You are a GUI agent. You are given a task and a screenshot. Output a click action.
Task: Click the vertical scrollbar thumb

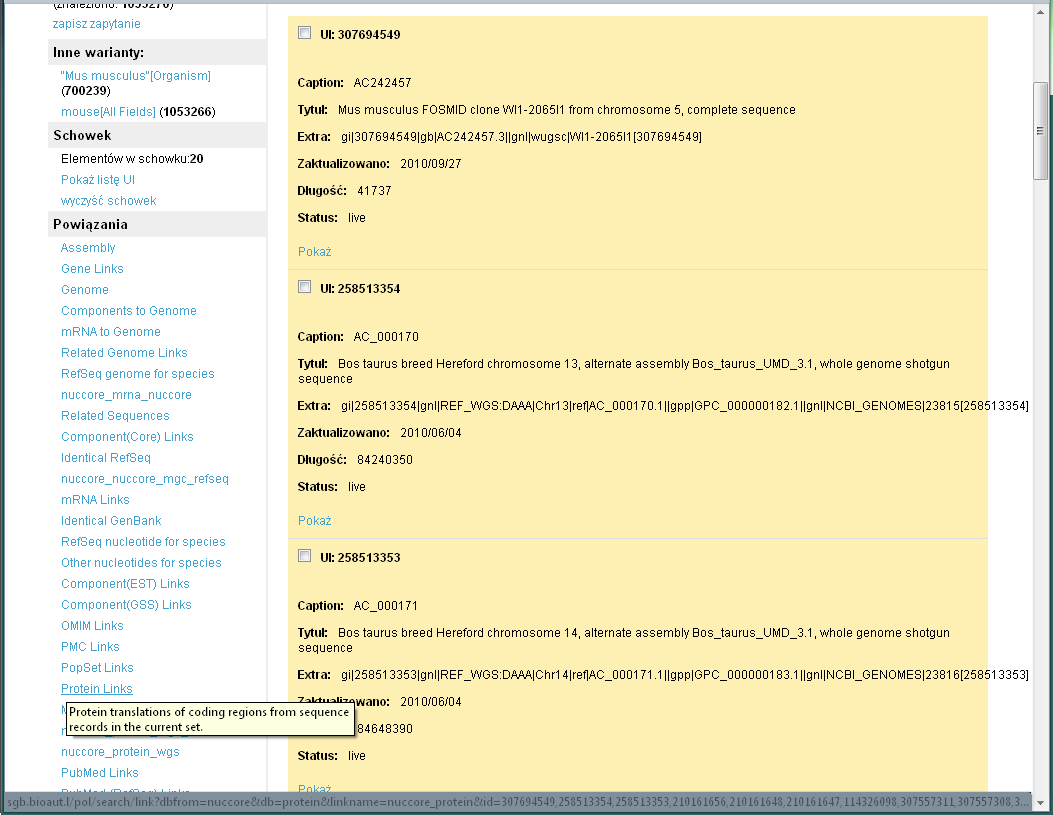tap(1040, 131)
